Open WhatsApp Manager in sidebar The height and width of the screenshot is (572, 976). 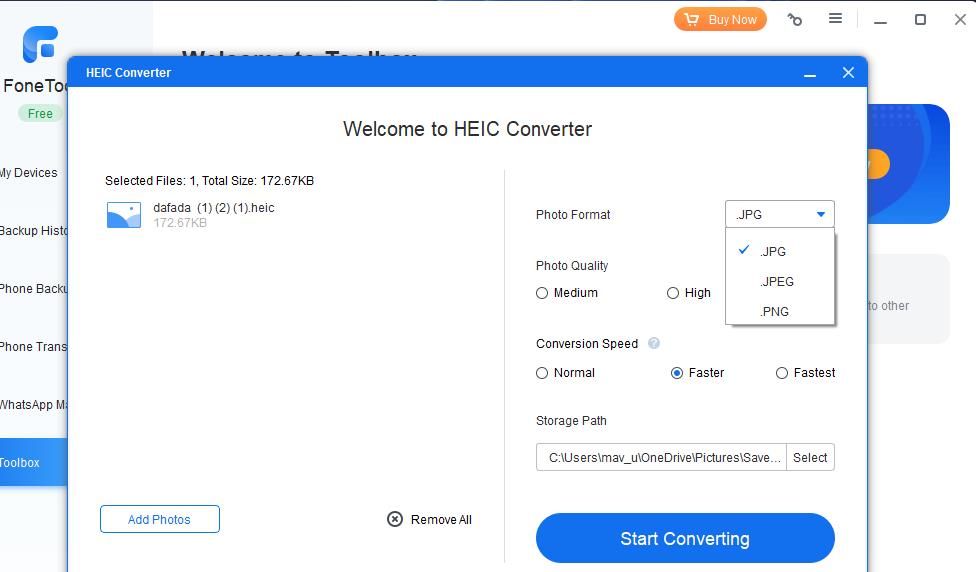pyautogui.click(x=34, y=404)
